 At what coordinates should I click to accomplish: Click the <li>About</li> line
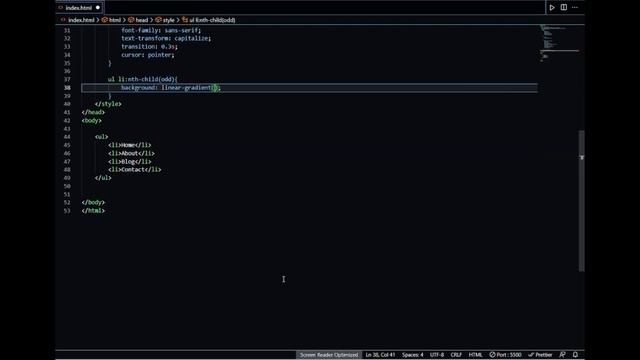coord(131,153)
